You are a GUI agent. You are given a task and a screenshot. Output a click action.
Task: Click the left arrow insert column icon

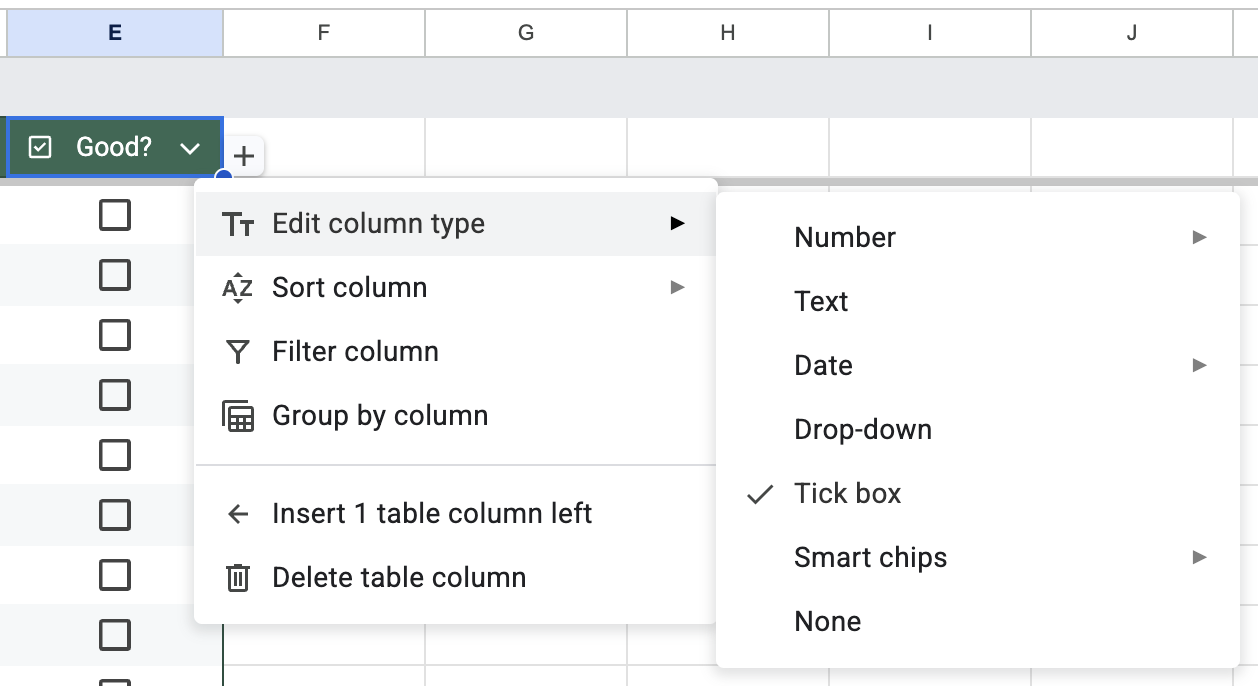[237, 514]
